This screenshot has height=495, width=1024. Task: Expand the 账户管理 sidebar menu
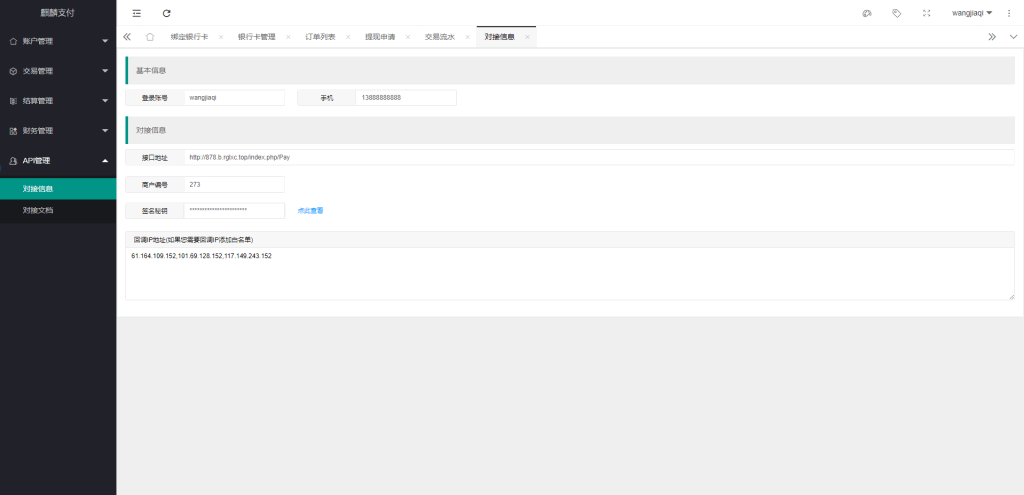click(x=58, y=42)
